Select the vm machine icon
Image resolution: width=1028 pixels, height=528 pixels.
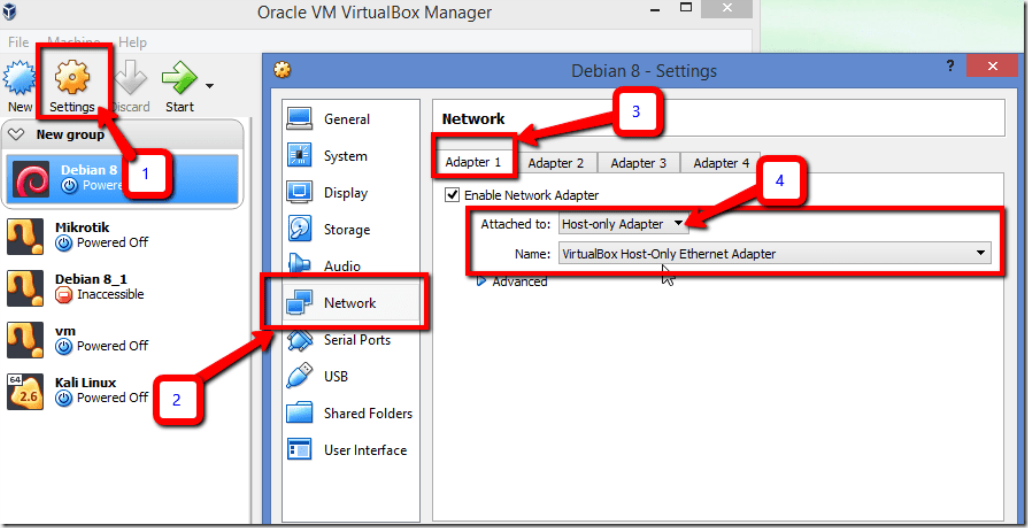point(25,339)
